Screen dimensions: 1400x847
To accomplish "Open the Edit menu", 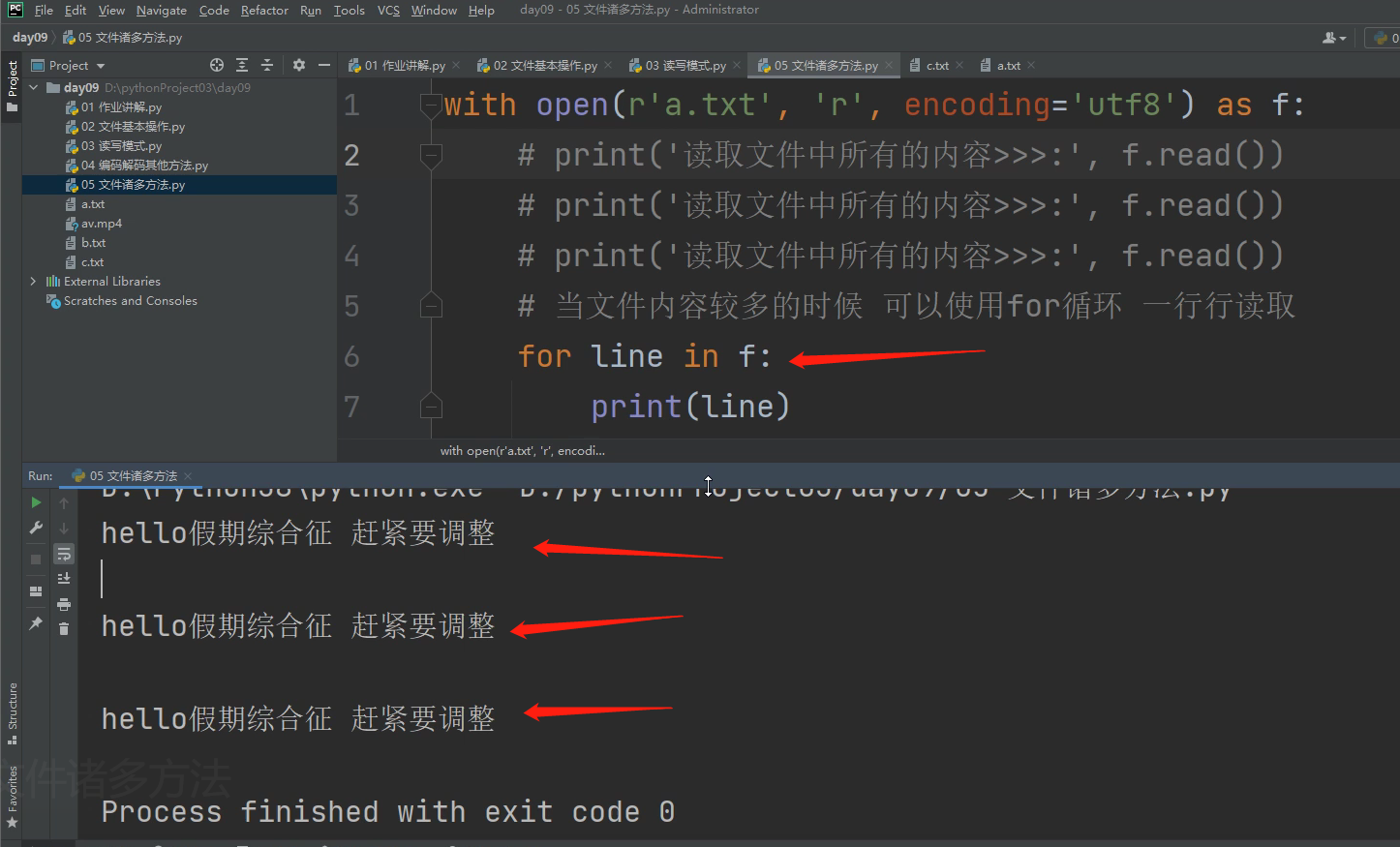I will click(x=76, y=10).
